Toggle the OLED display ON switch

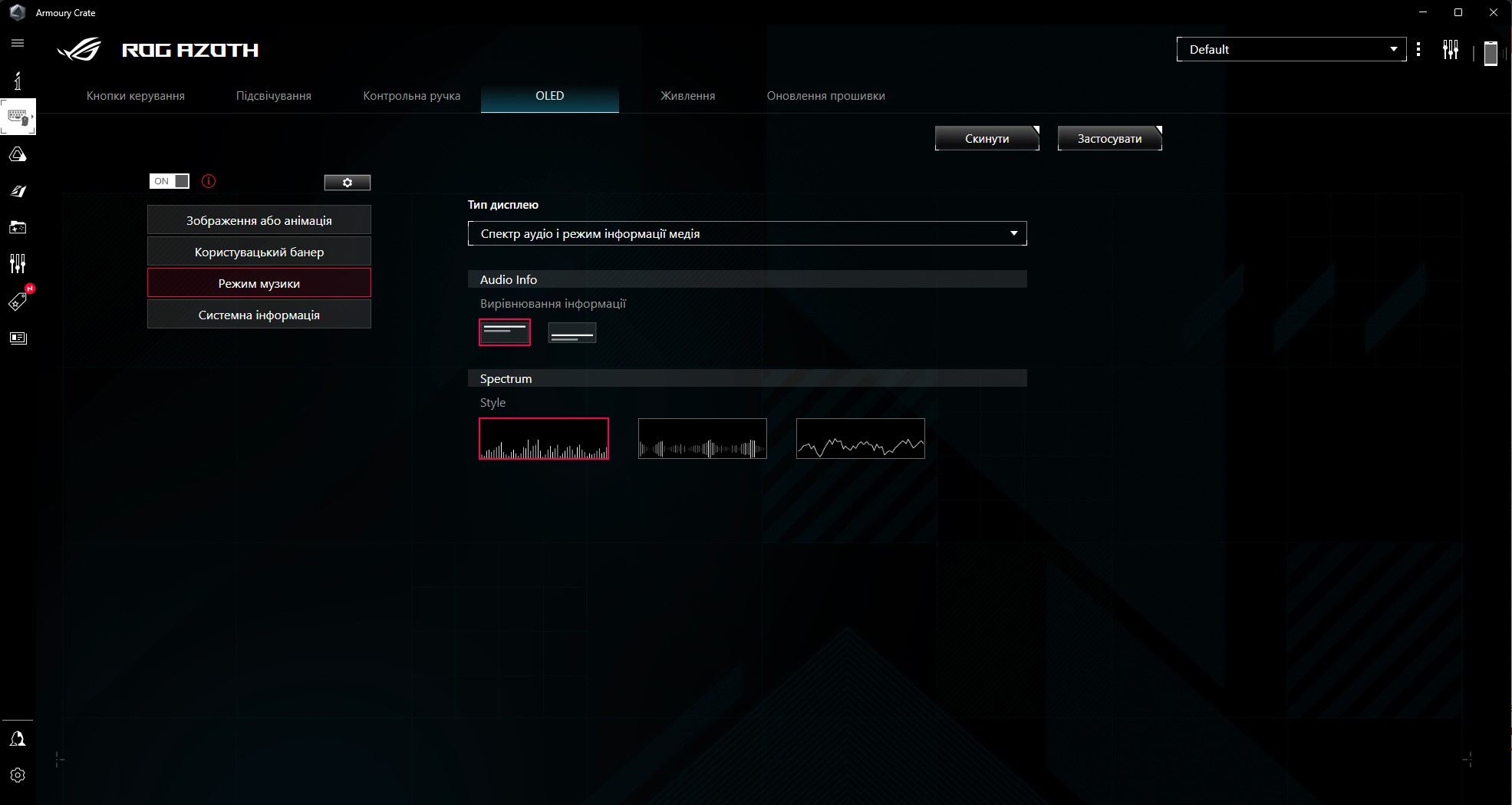pyautogui.click(x=169, y=181)
